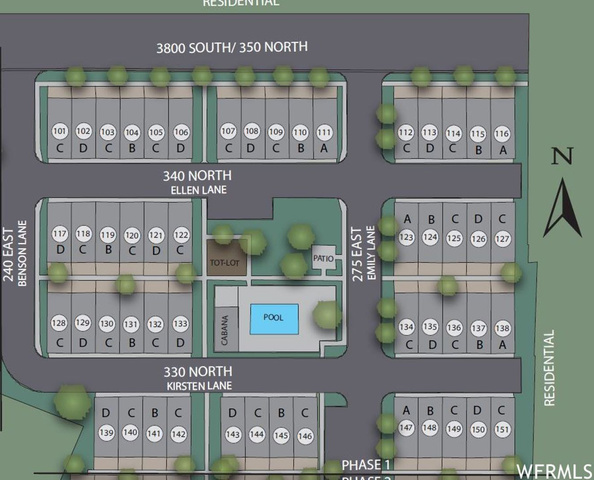Screen dimensions: 594x480
Task: Click lot 122 number marker
Action: (181, 235)
